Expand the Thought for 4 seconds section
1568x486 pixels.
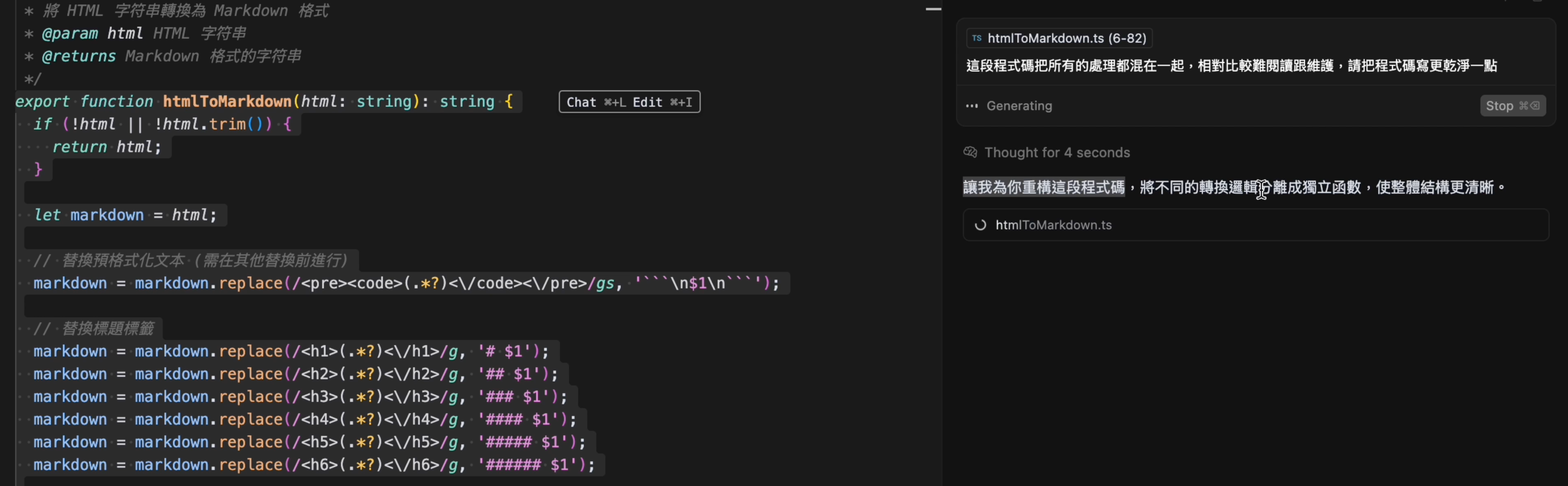(1057, 153)
